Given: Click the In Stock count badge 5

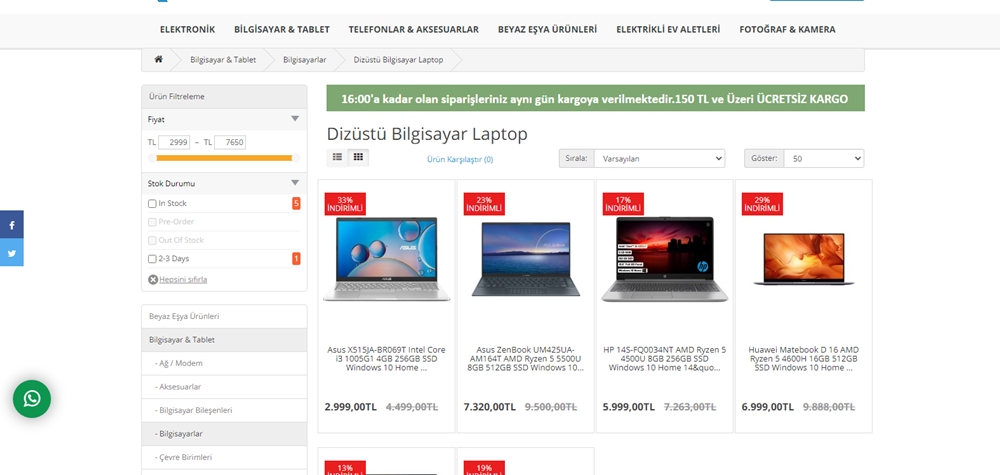Looking at the screenshot, I should (296, 203).
